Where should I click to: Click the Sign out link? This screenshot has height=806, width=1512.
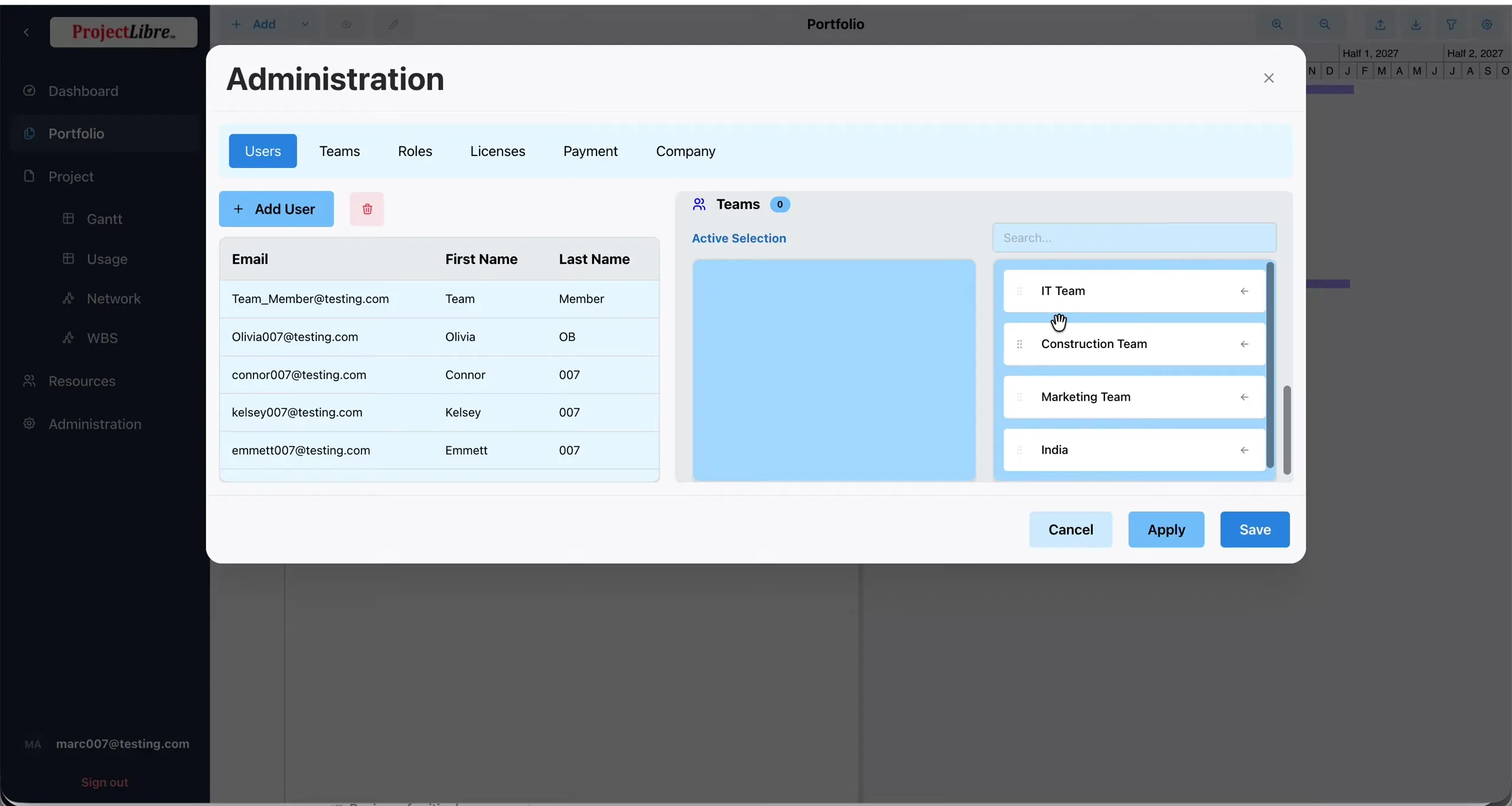[x=105, y=782]
